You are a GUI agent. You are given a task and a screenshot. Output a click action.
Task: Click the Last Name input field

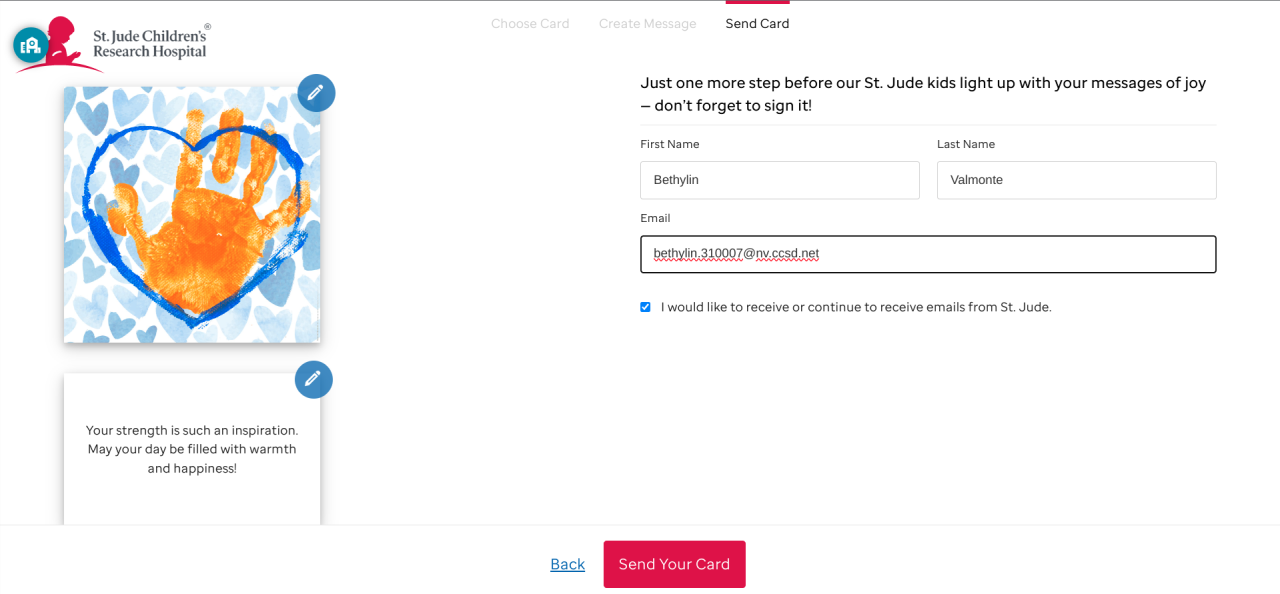[x=1076, y=180]
